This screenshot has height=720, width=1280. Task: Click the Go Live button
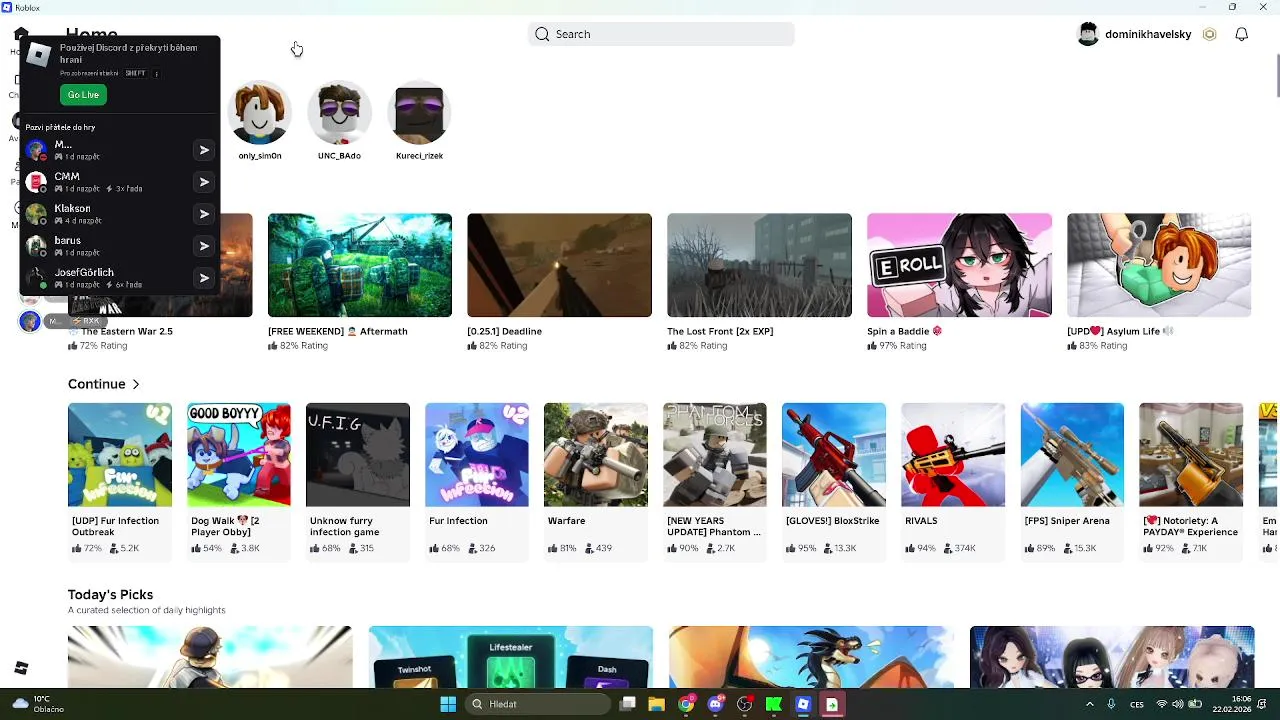(83, 95)
